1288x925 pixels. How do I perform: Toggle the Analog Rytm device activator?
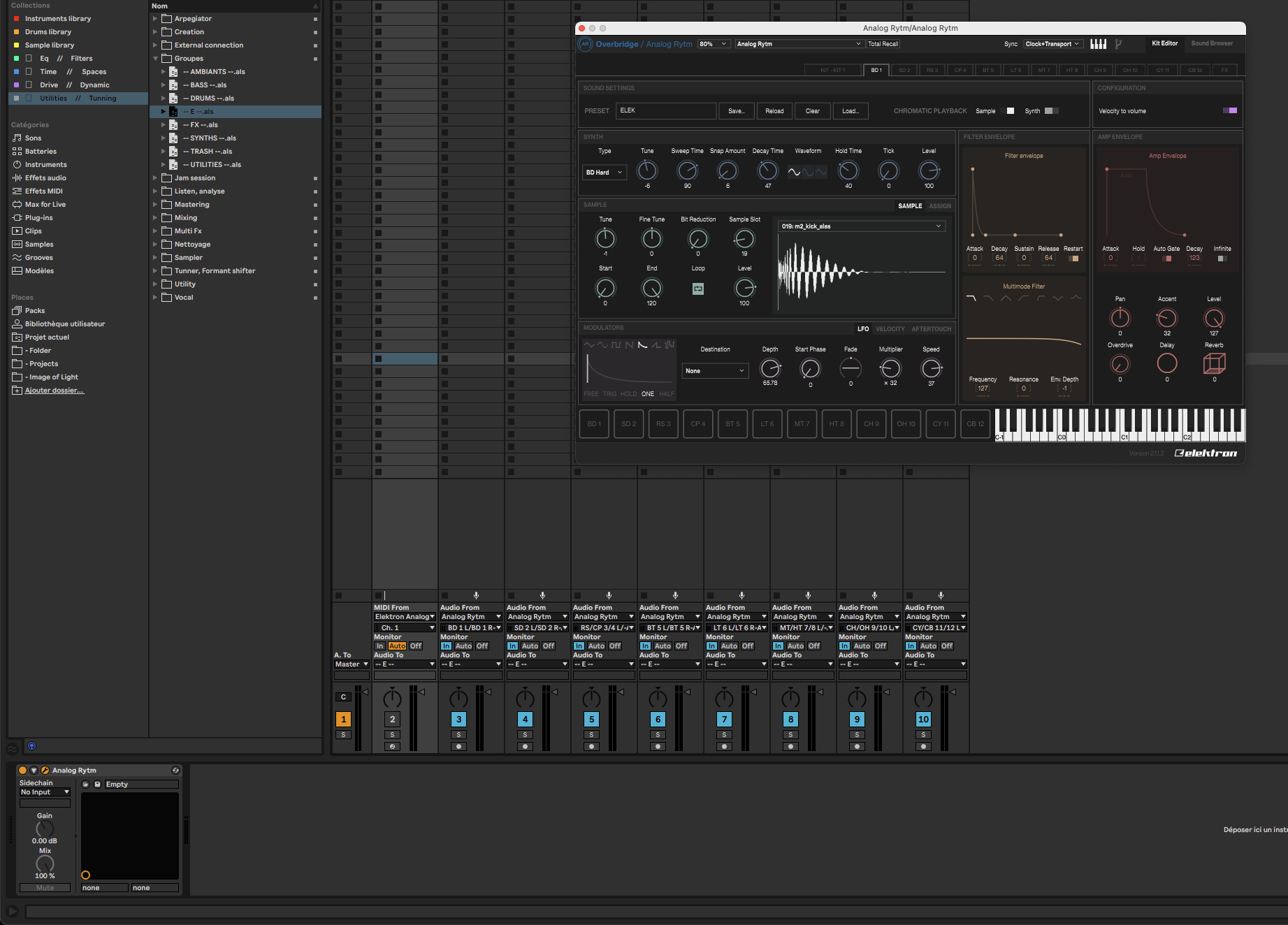[x=22, y=770]
